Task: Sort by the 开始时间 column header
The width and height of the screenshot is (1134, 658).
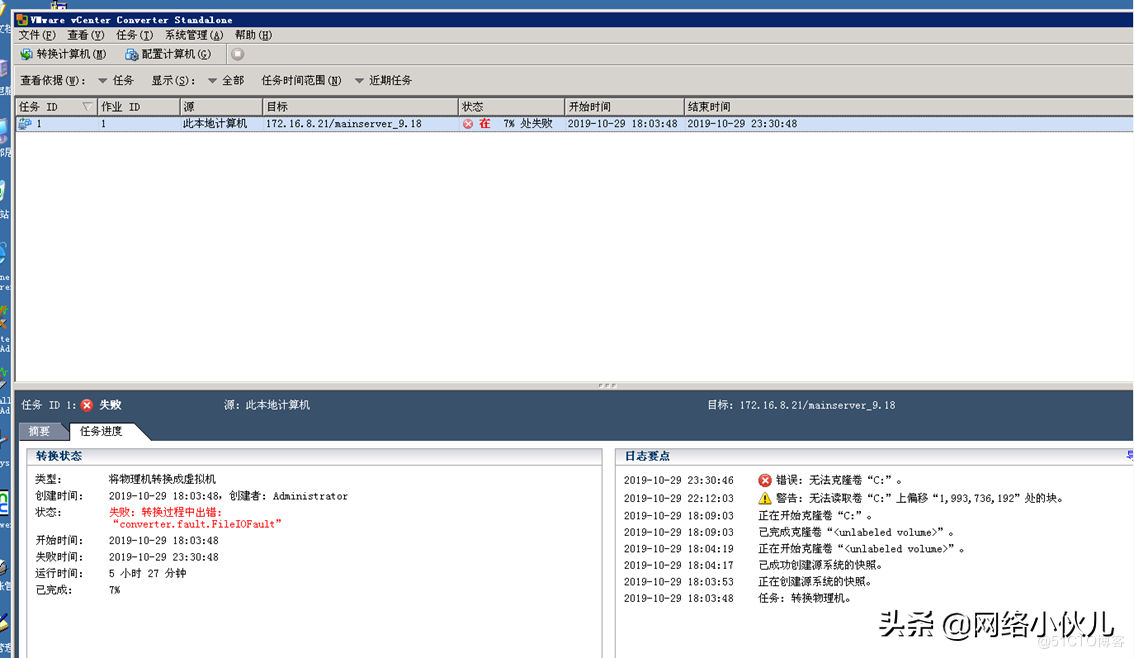Action: click(x=624, y=107)
